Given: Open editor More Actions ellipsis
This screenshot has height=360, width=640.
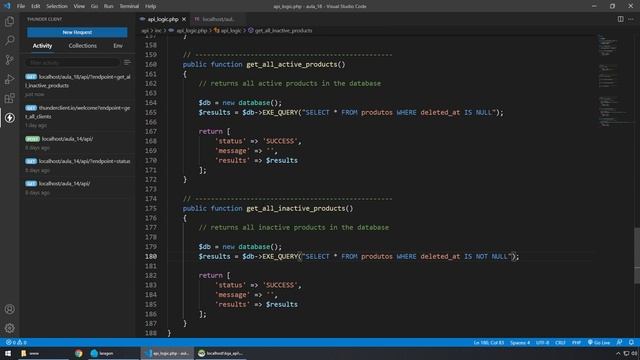Looking at the screenshot, I should [x=631, y=19].
